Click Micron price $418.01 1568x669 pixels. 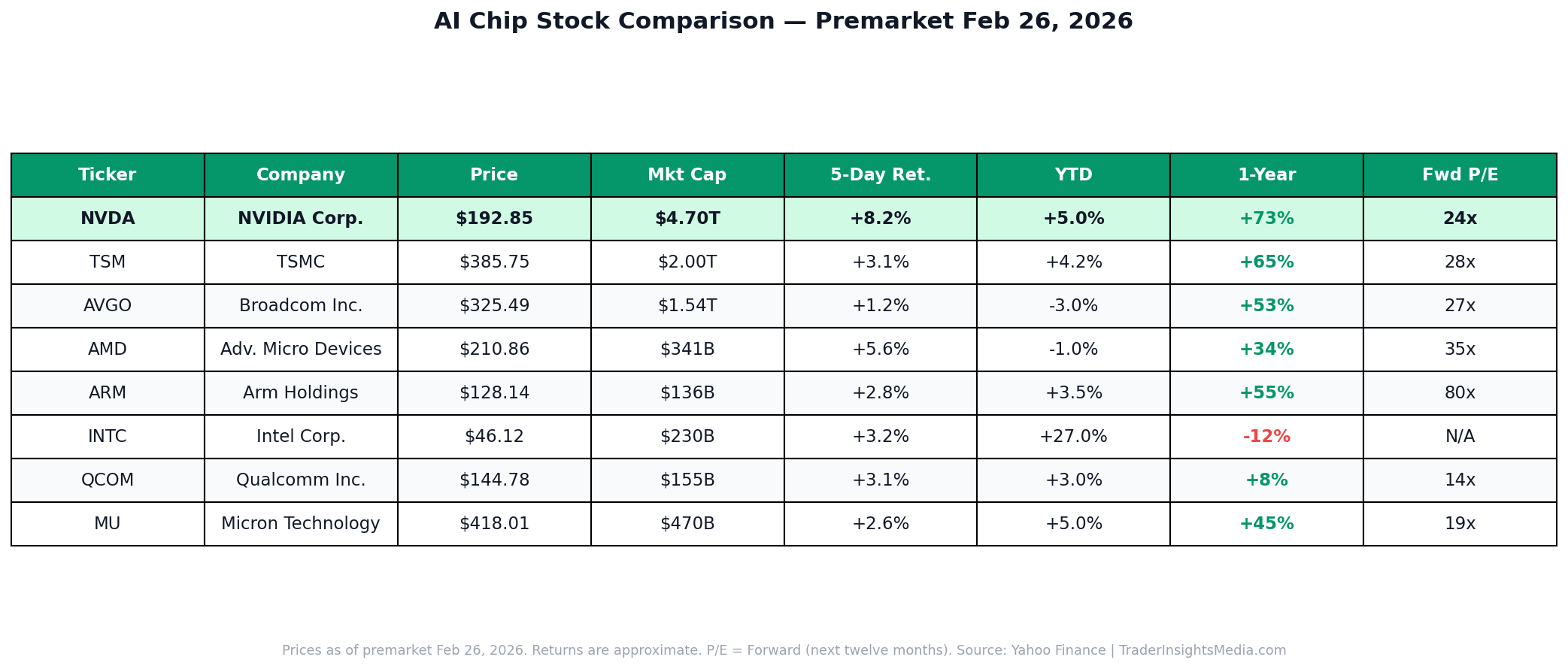[x=494, y=524]
